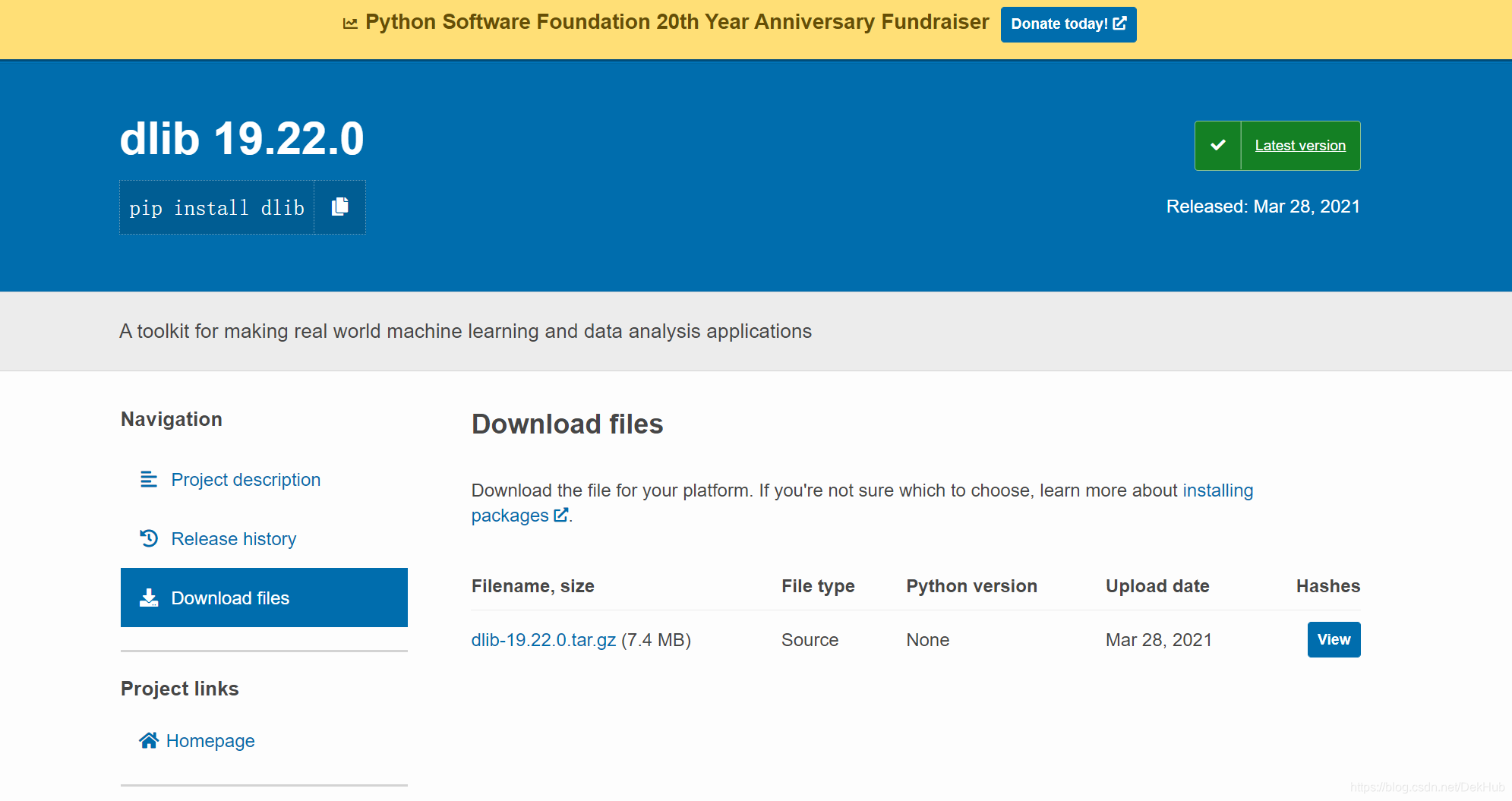Image resolution: width=1512 pixels, height=801 pixels.
Task: Download dlib-19.22.0.tar.gz file link
Action: pyautogui.click(x=544, y=640)
